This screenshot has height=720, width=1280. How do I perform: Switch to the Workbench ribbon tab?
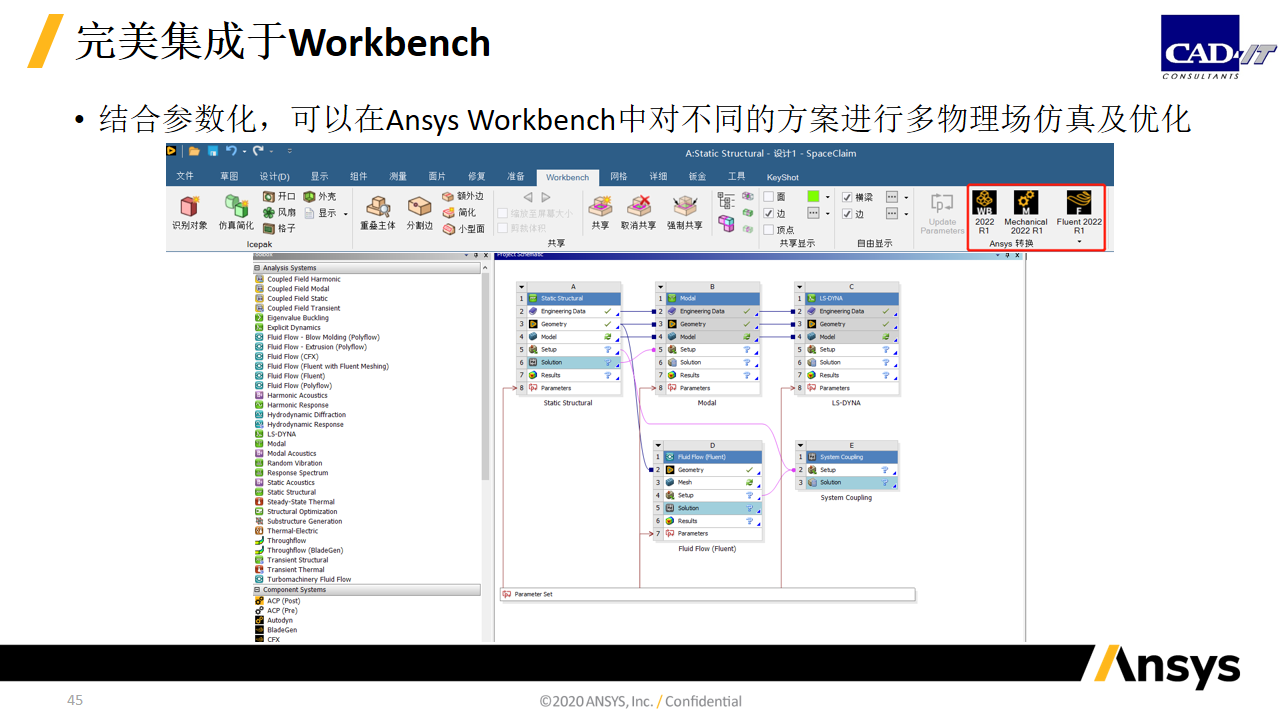click(567, 177)
